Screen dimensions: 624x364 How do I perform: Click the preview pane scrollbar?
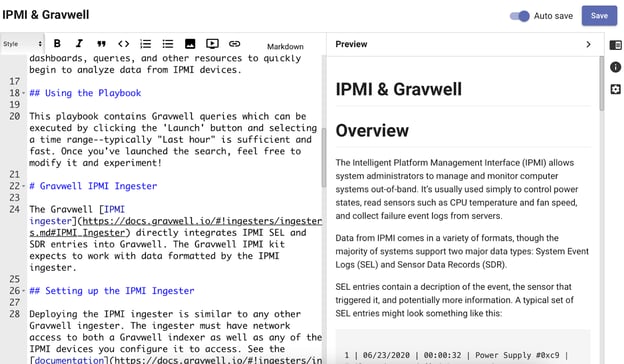602,84
